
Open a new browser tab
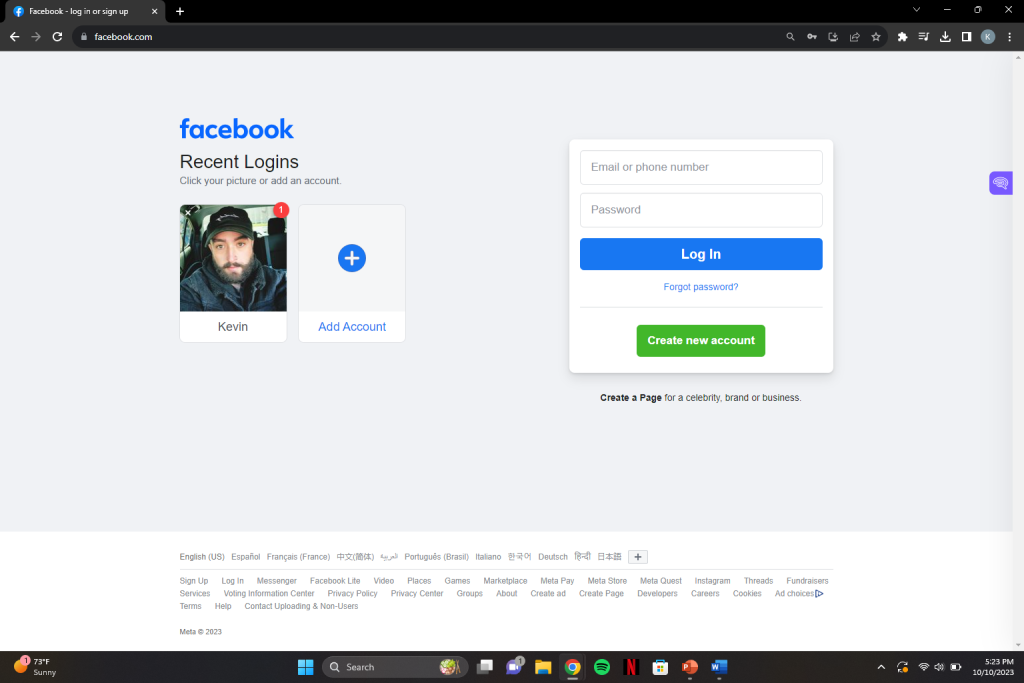pos(180,11)
